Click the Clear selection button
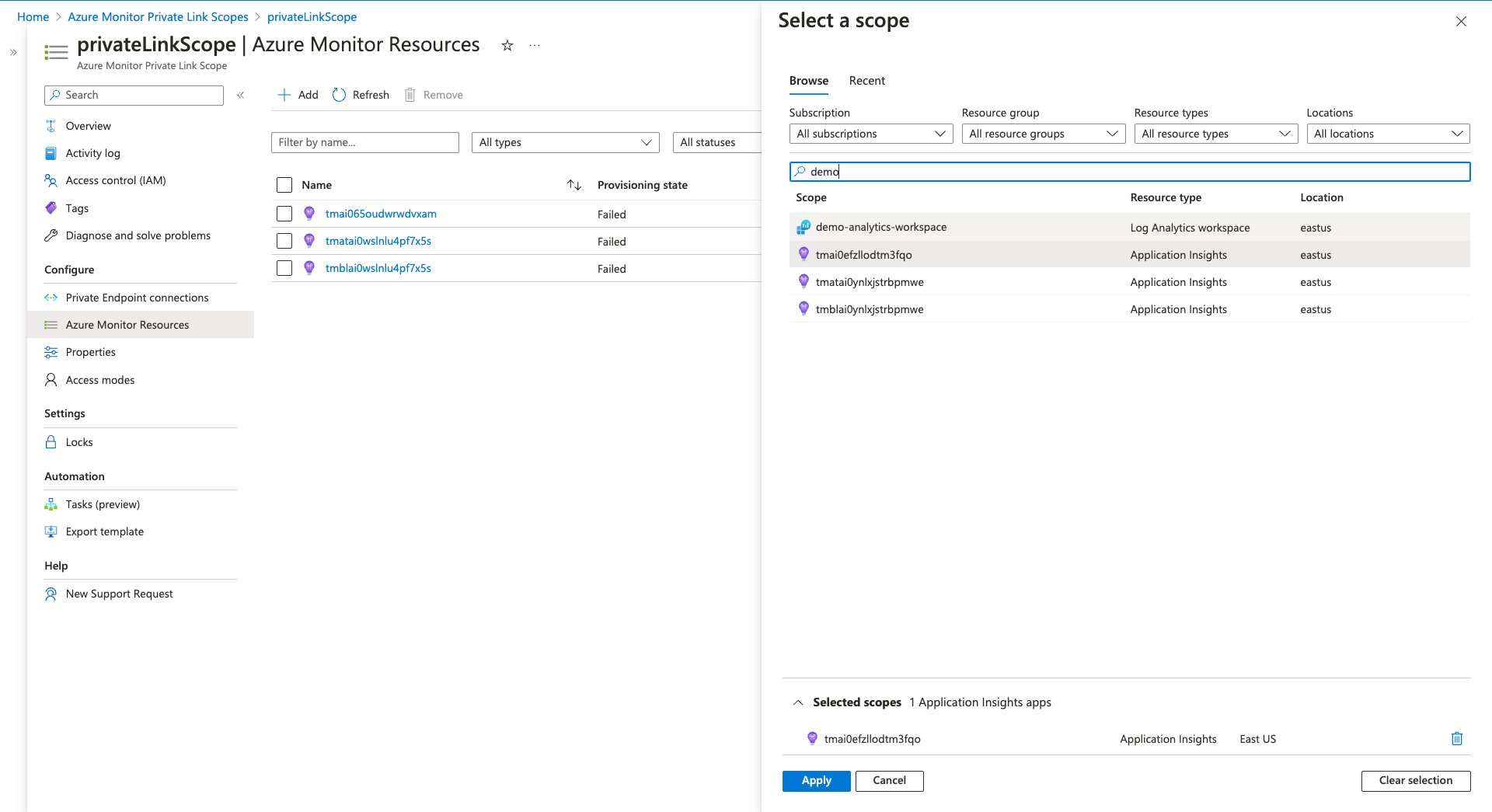The height and width of the screenshot is (812, 1492). [x=1415, y=781]
